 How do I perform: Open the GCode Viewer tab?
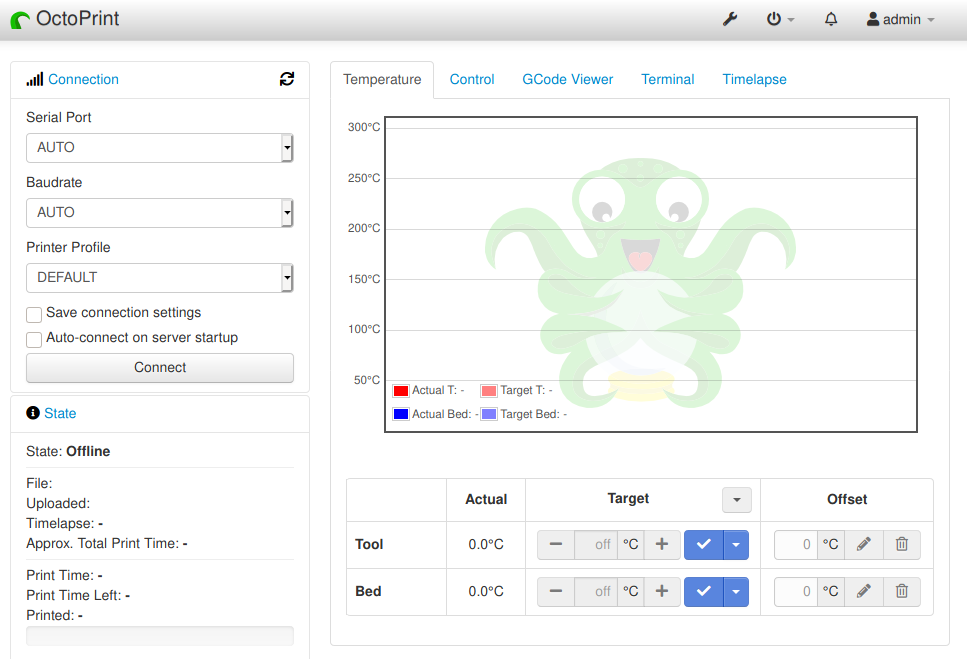pos(567,80)
